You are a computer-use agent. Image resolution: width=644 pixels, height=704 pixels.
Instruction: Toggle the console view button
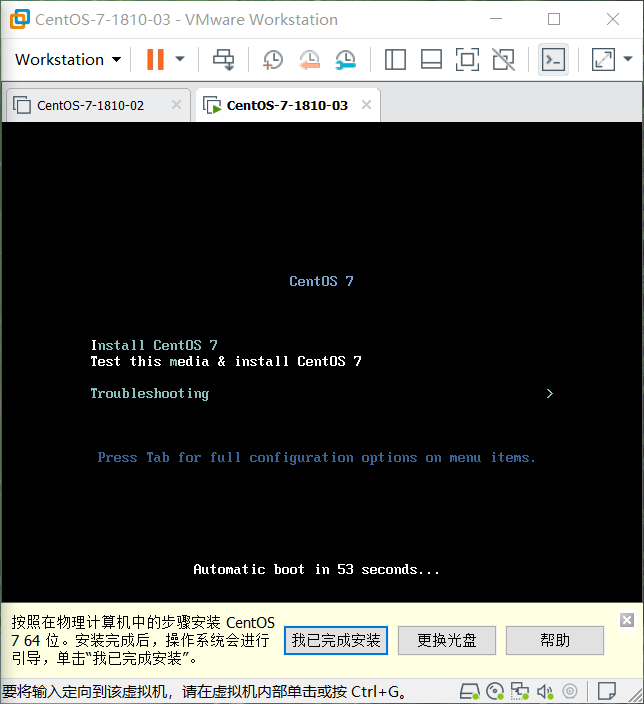[x=553, y=59]
